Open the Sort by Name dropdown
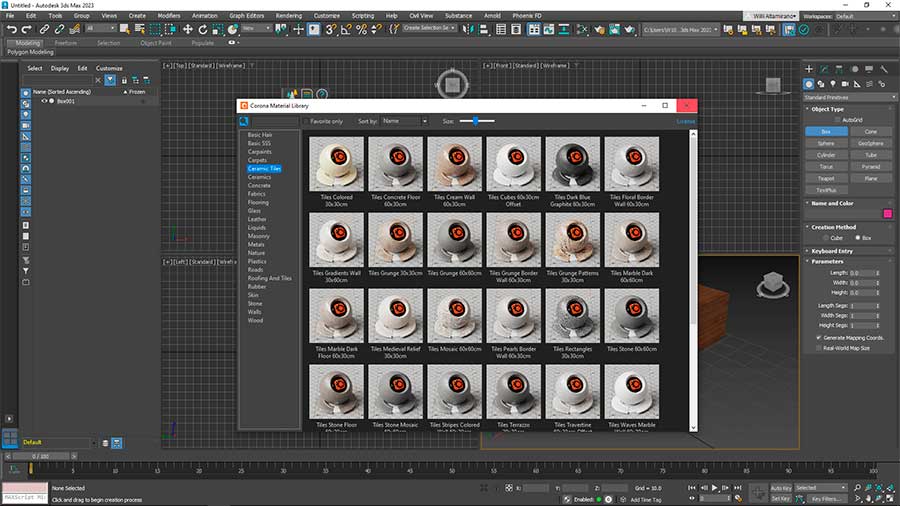The height and width of the screenshot is (506, 900). tap(403, 121)
